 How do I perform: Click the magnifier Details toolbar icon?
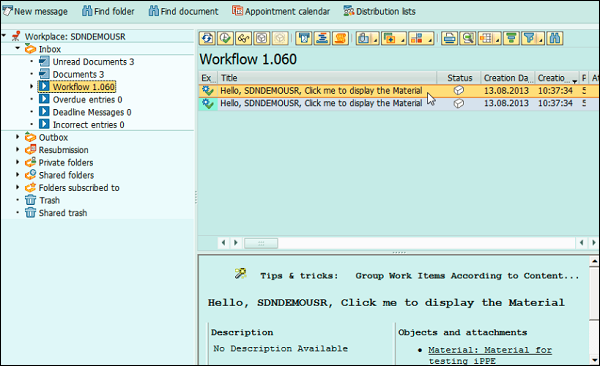tap(468, 38)
